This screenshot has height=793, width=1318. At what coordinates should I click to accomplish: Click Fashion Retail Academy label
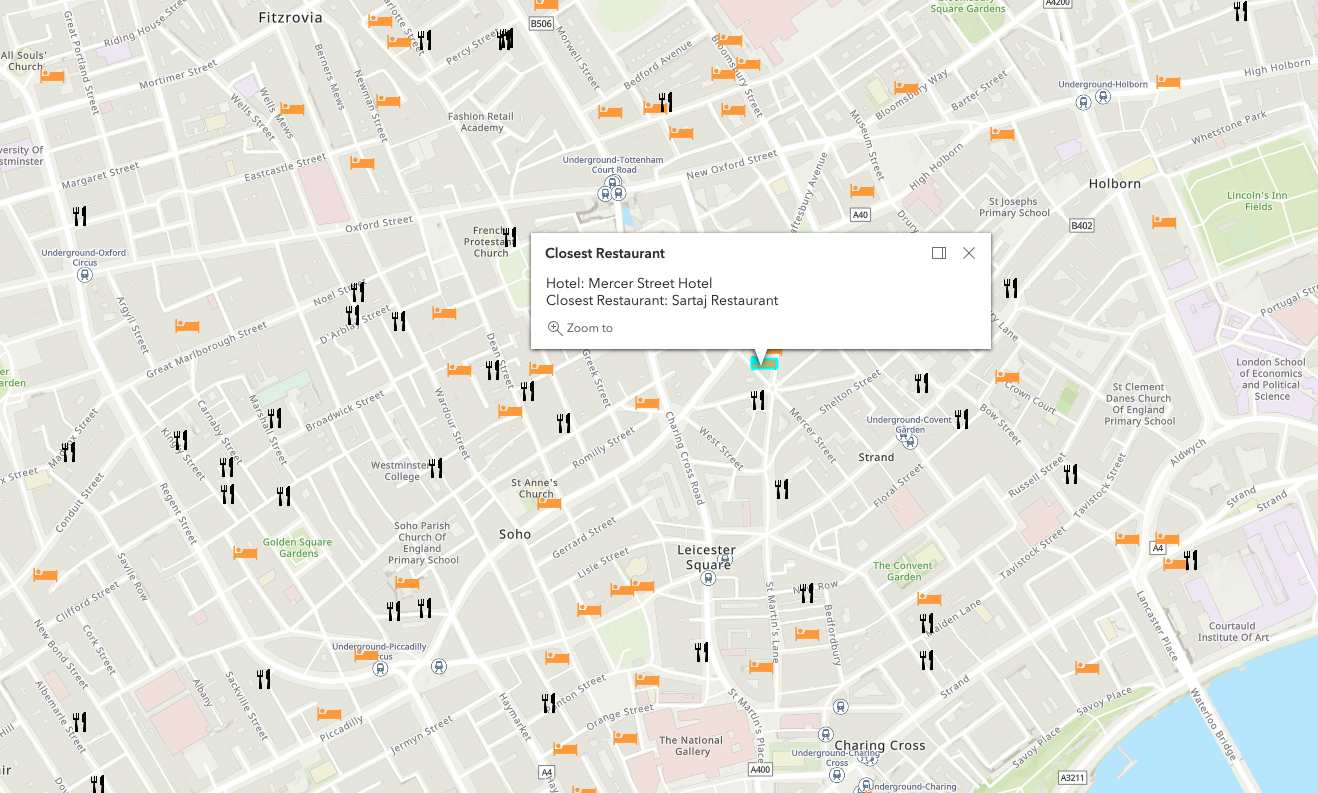481,122
